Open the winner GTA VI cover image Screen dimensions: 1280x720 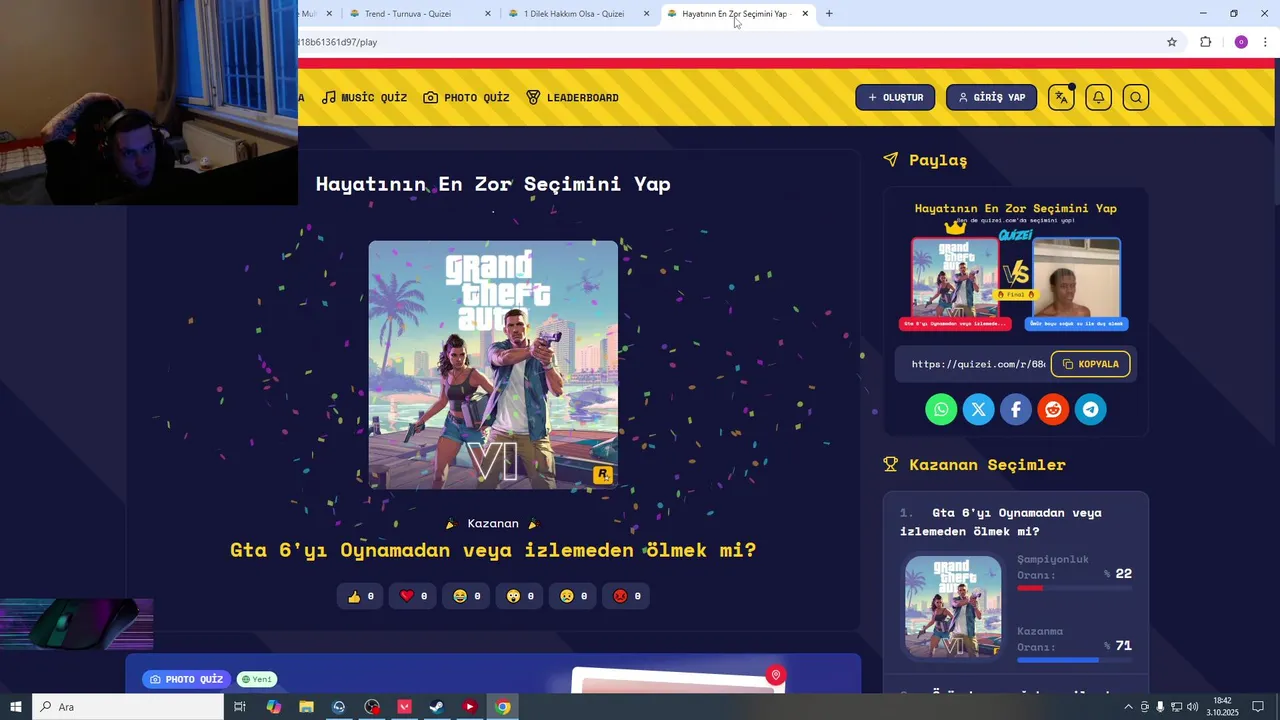493,365
